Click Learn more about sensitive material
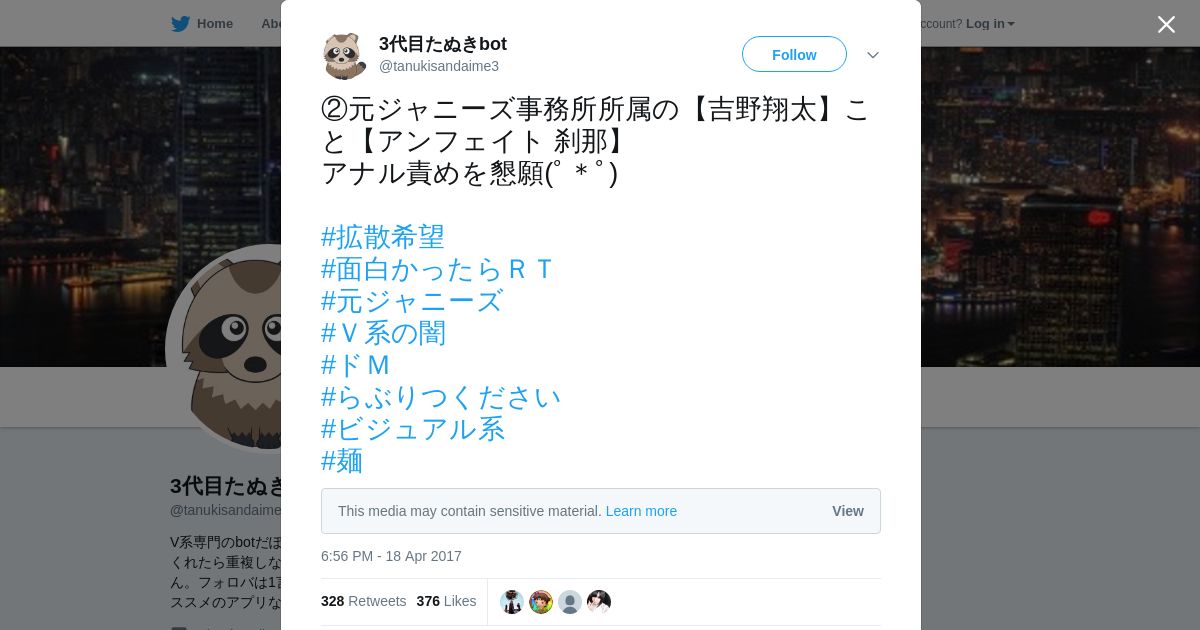 (641, 511)
